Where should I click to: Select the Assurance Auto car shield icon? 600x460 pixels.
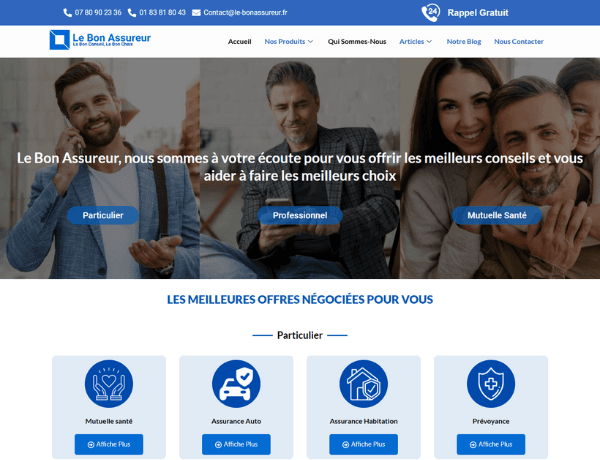[236, 383]
